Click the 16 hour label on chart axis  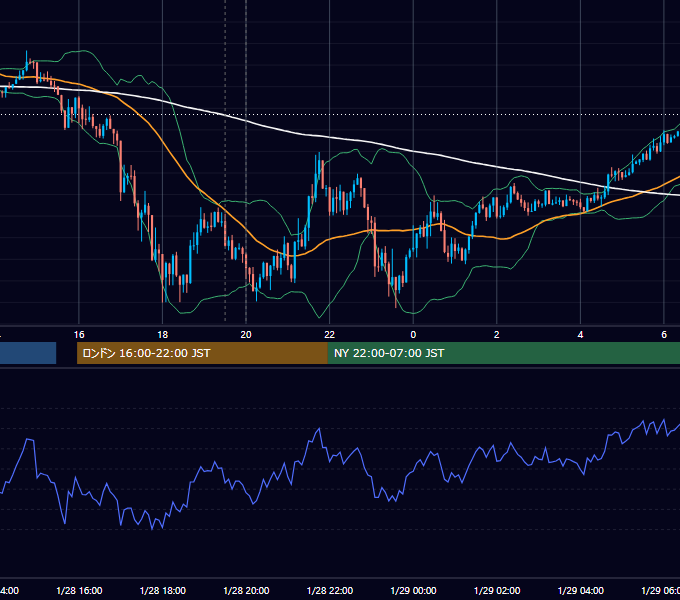[79, 335]
